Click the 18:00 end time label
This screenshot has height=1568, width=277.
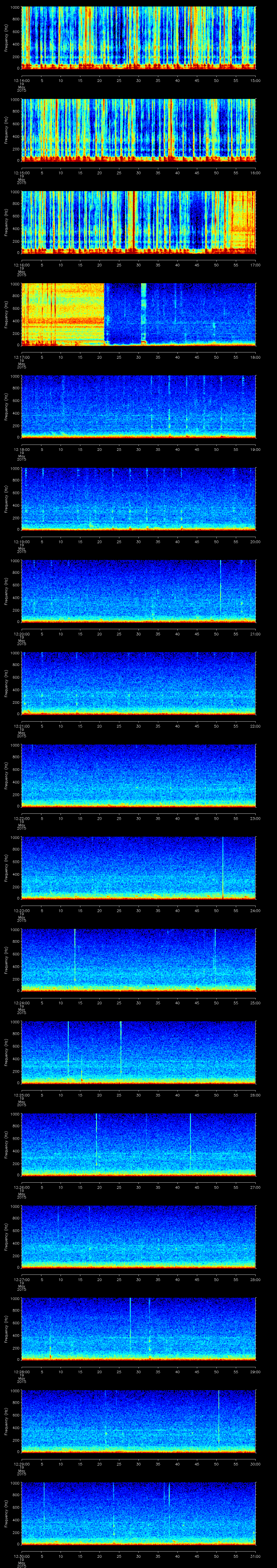point(256,357)
